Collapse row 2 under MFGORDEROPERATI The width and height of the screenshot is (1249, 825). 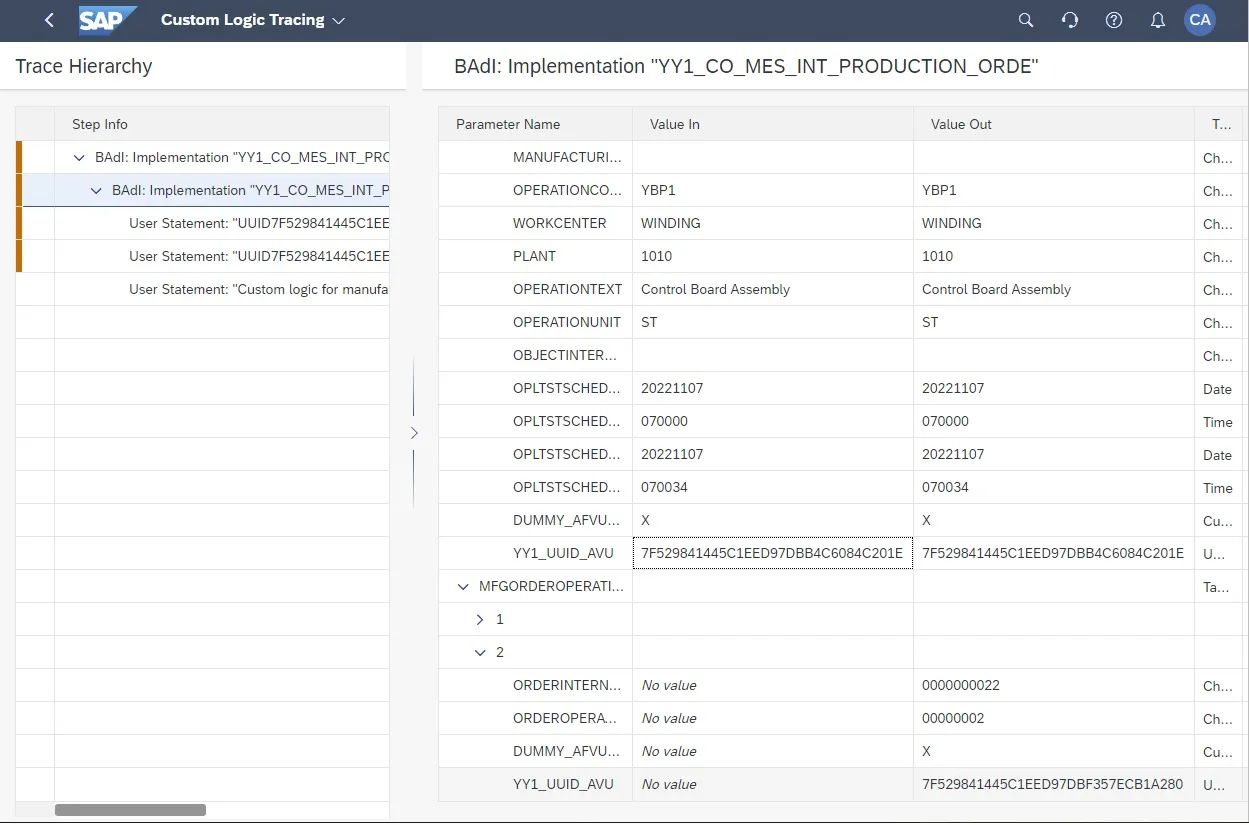[480, 653]
